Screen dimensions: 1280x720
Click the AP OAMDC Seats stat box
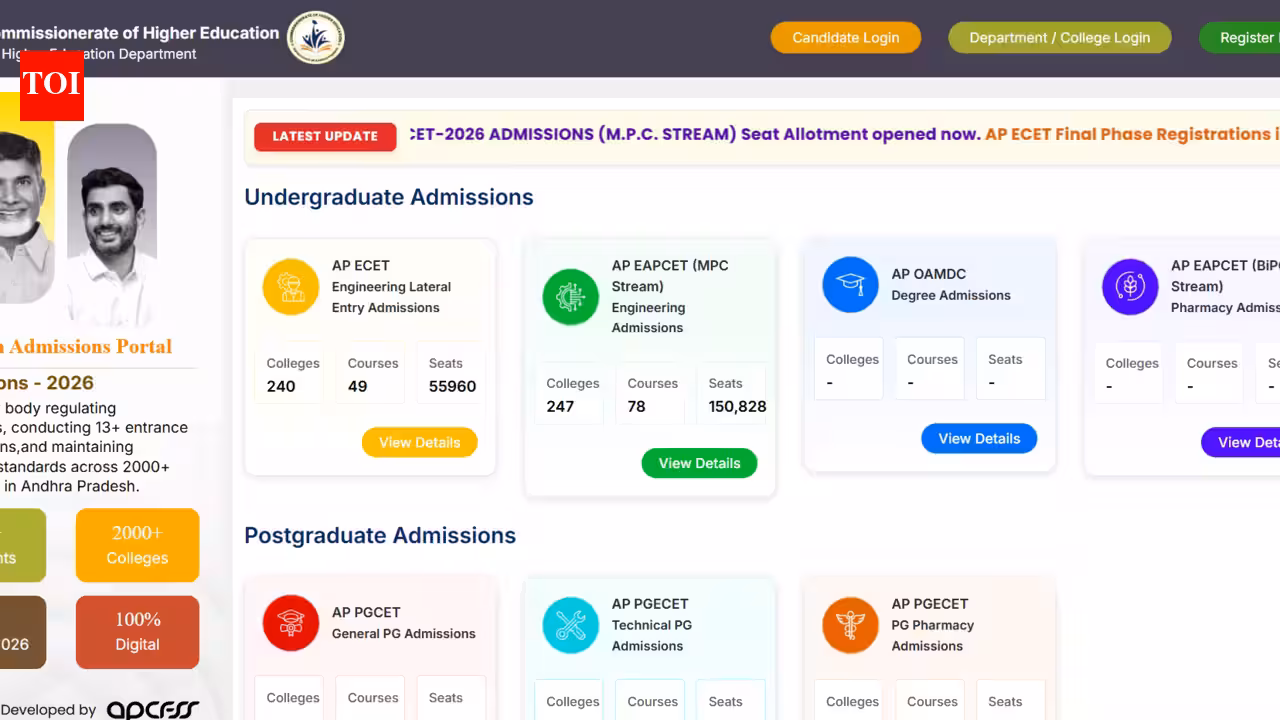(x=1011, y=371)
